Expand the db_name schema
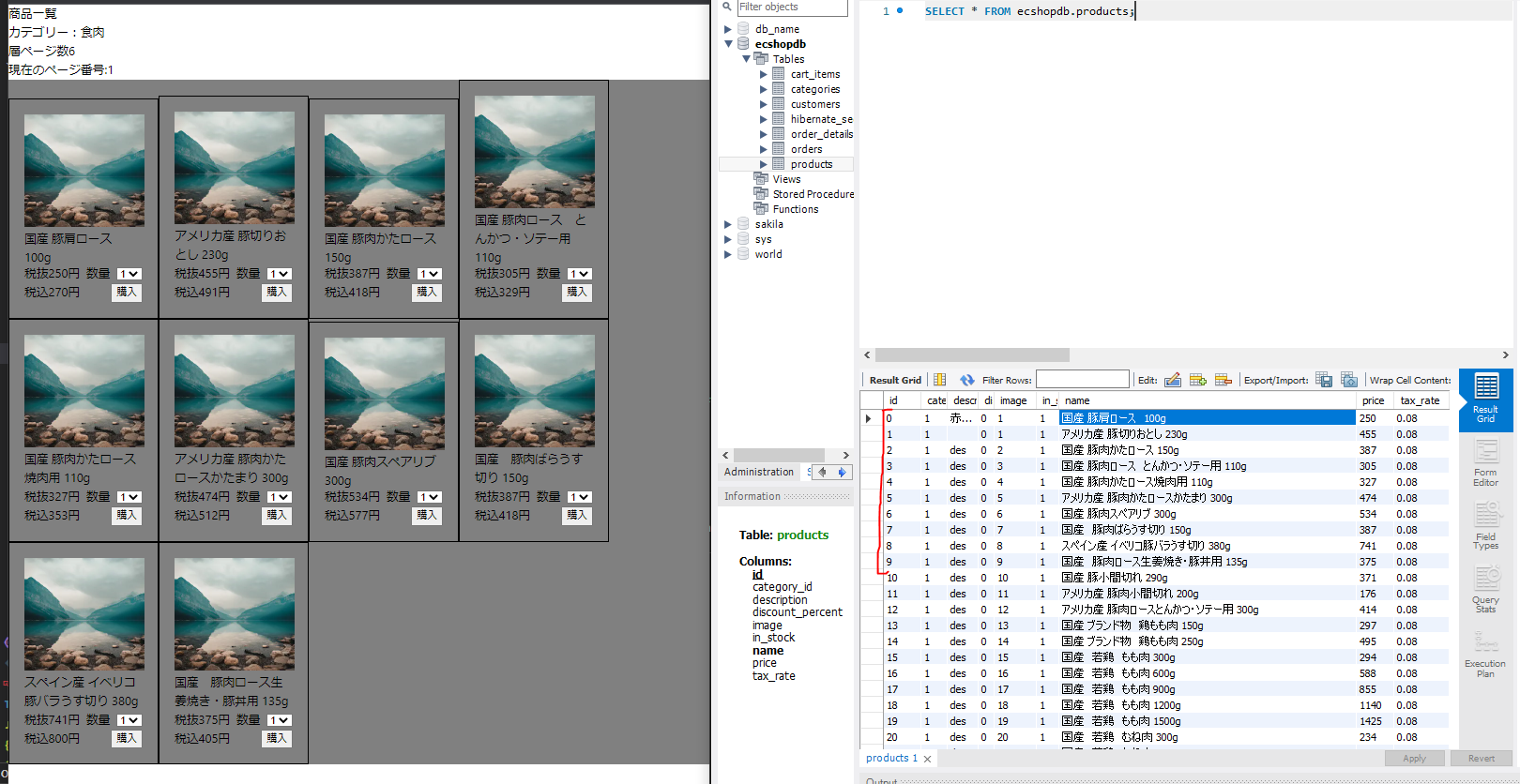The height and width of the screenshot is (784, 1520). tap(727, 29)
